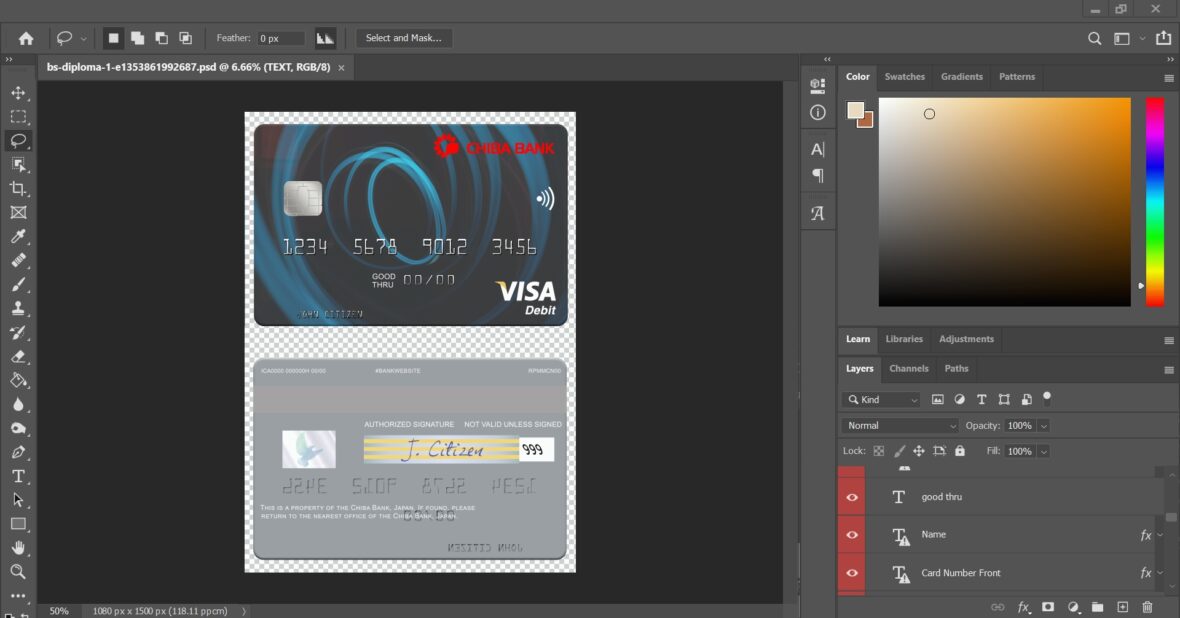Select the Eyedropper tool

coord(18,236)
